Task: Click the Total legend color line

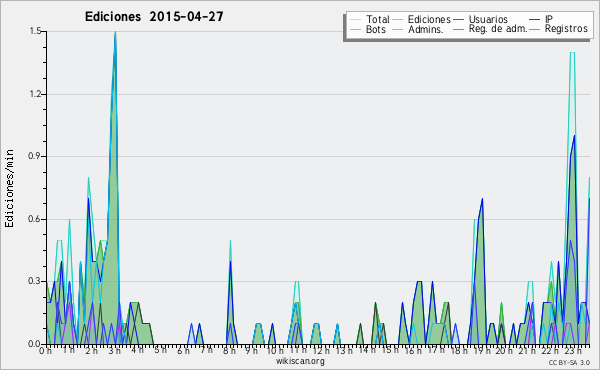Action: (x=355, y=20)
